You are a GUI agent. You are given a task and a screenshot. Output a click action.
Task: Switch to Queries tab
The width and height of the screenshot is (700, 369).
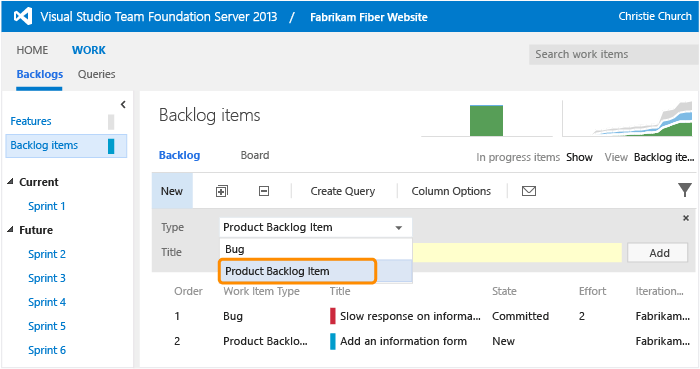pyautogui.click(x=96, y=74)
